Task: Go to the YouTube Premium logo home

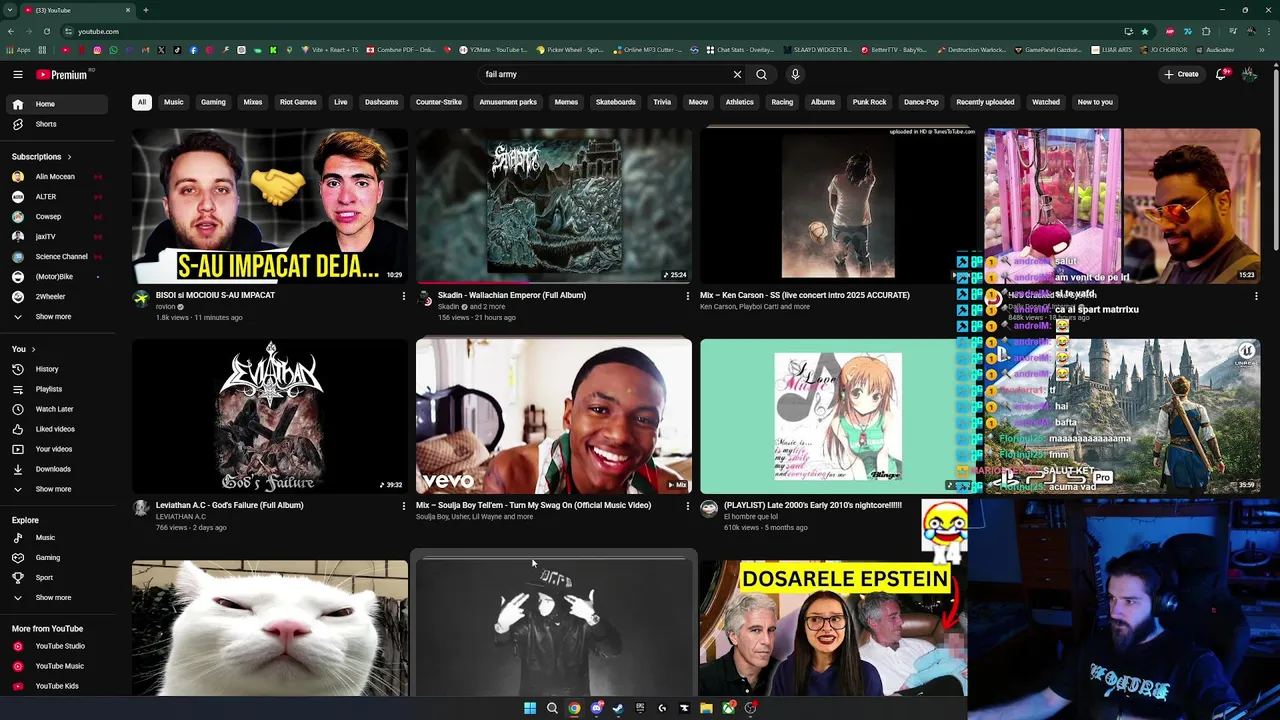Action: click(x=64, y=74)
